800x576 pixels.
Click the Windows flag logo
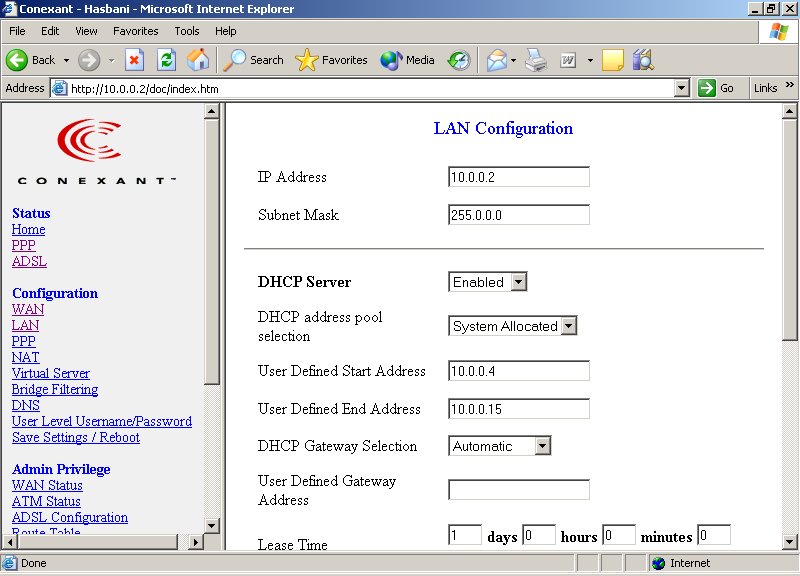[x=779, y=32]
